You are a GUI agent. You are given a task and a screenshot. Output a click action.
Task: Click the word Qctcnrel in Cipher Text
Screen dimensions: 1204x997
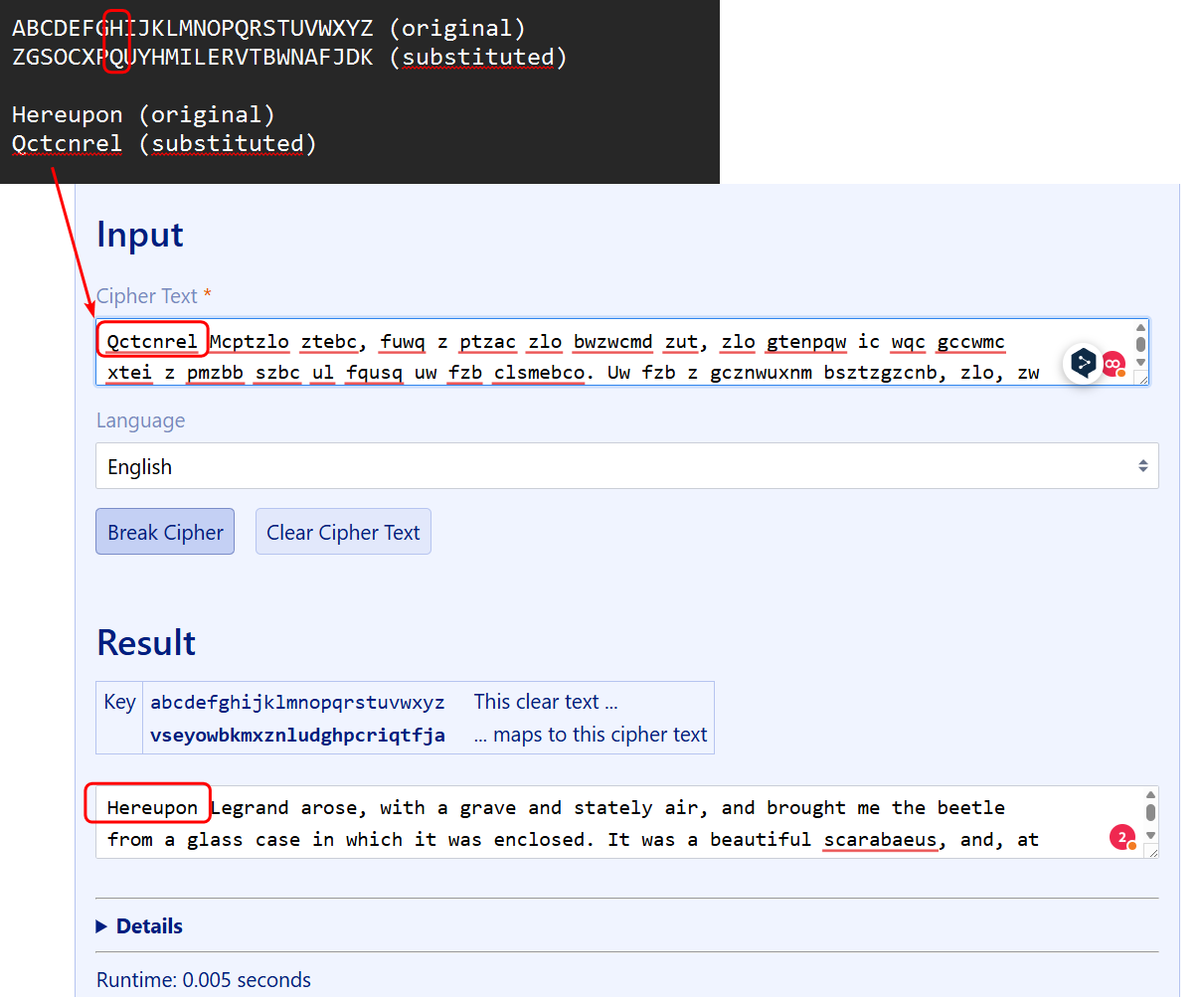click(x=152, y=342)
